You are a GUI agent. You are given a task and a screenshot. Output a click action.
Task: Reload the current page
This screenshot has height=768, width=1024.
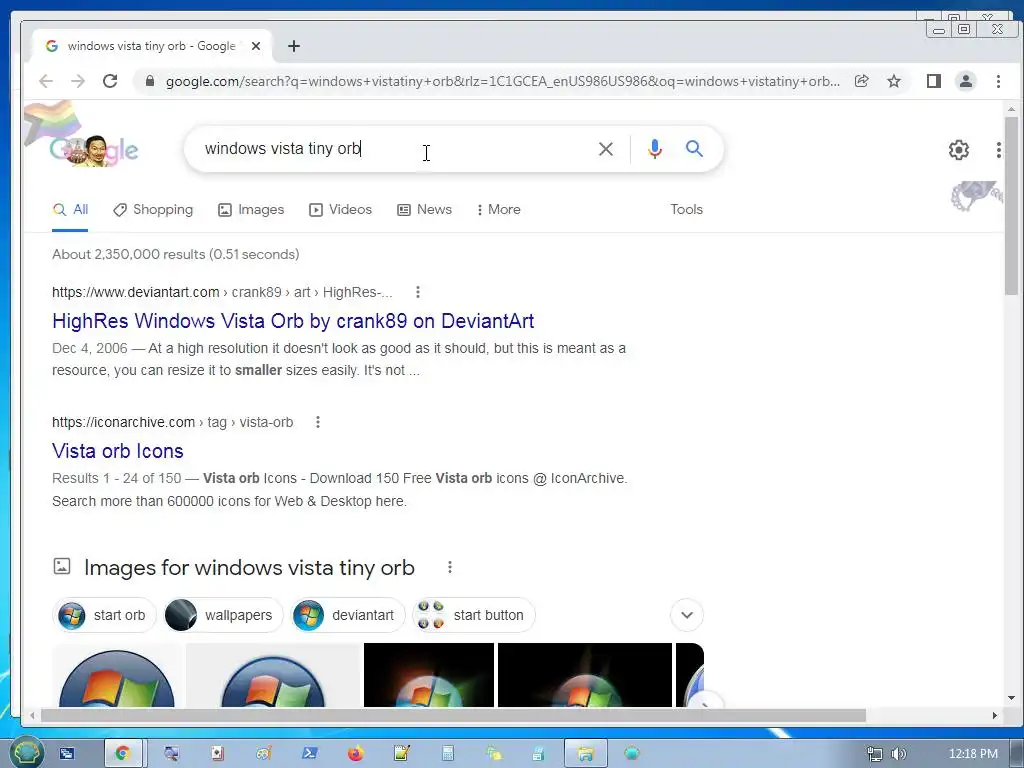pyautogui.click(x=110, y=81)
